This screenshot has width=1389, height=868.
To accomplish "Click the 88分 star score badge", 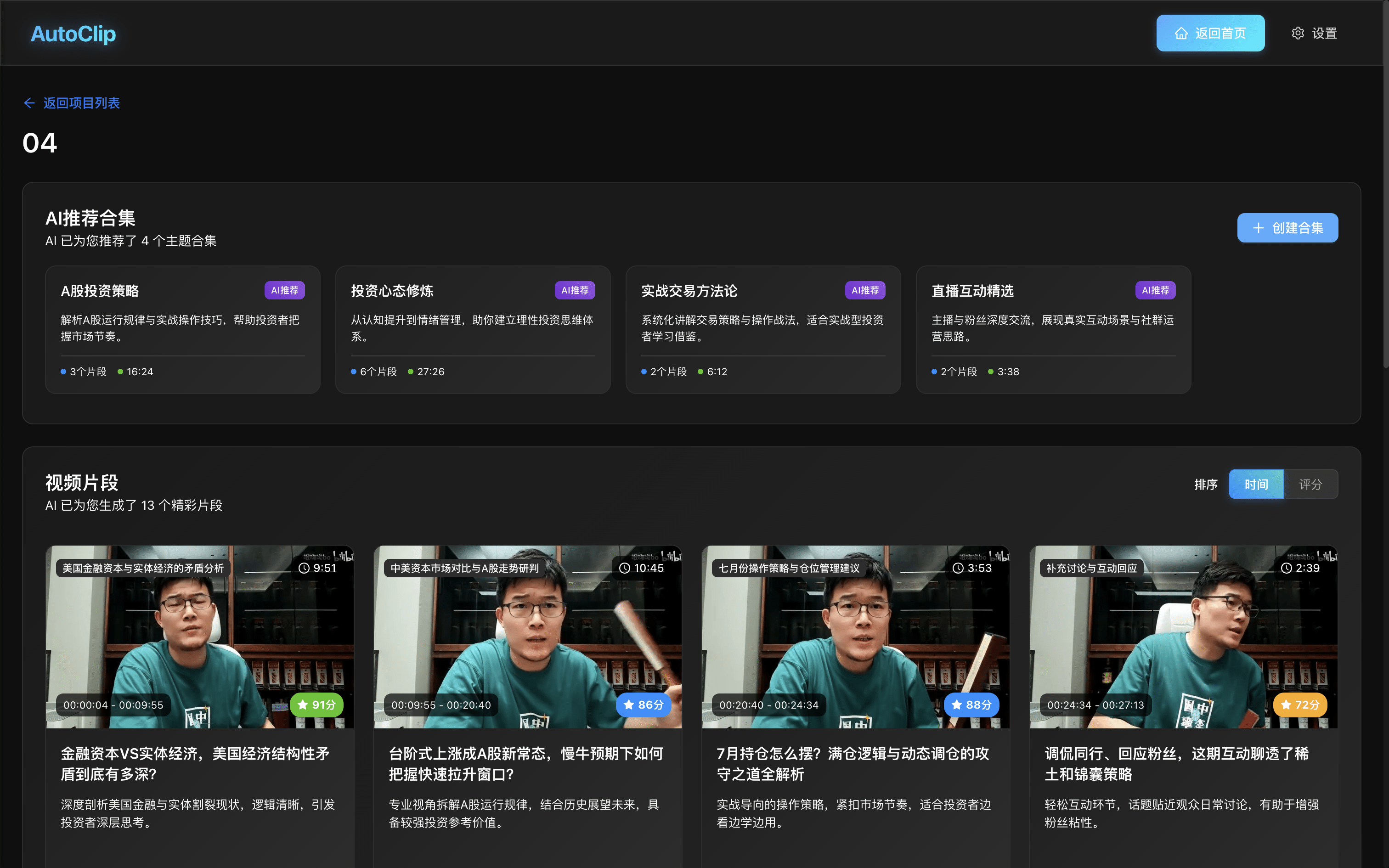I will pyautogui.click(x=971, y=705).
